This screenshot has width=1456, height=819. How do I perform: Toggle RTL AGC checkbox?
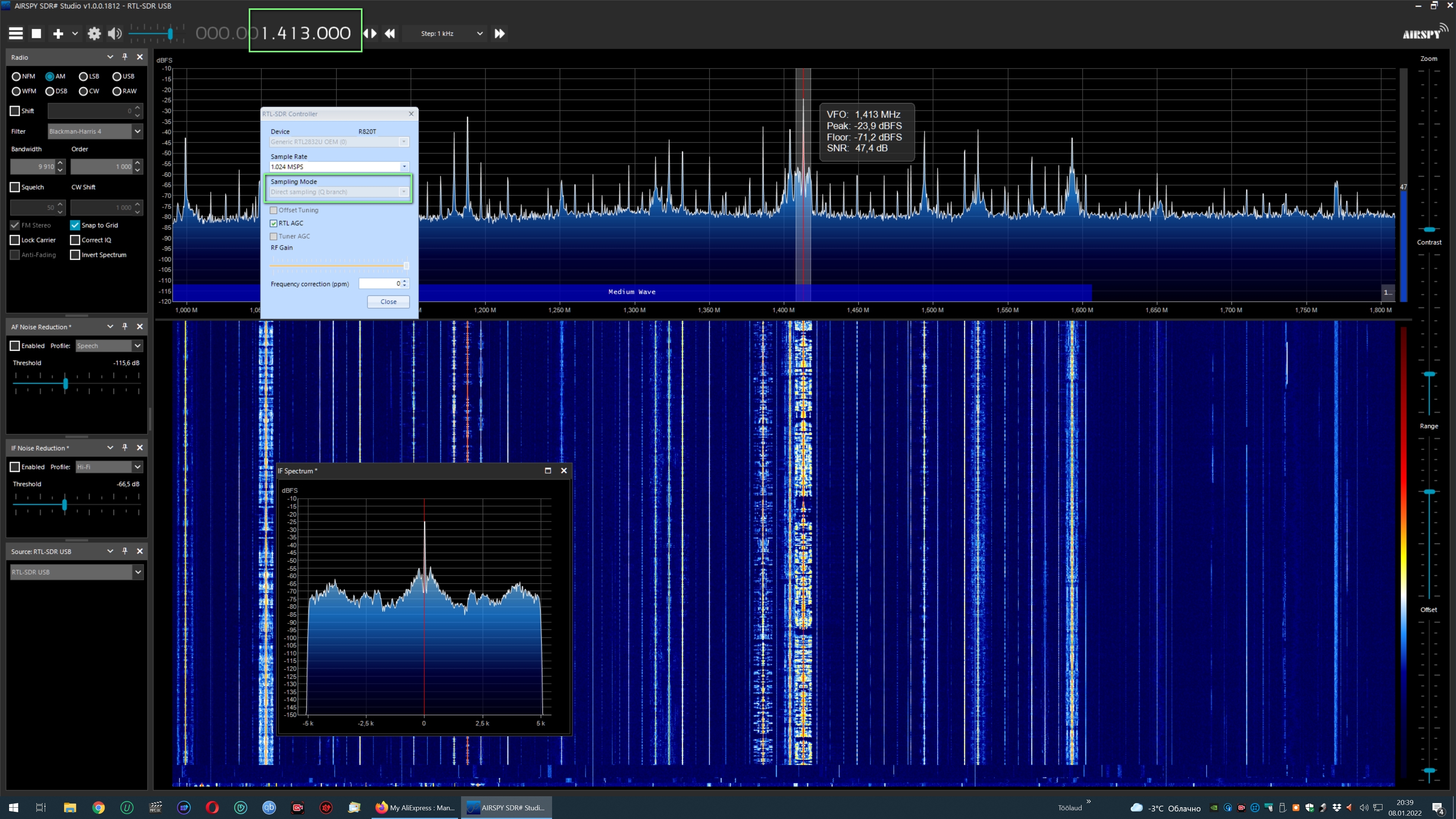pyautogui.click(x=273, y=223)
